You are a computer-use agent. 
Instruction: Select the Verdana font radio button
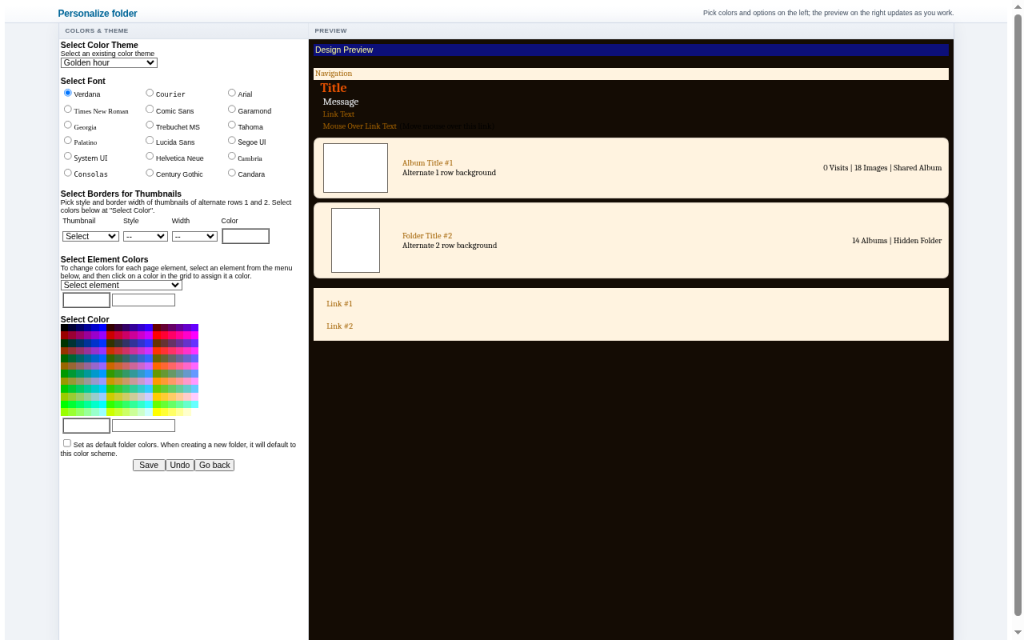[x=67, y=93]
